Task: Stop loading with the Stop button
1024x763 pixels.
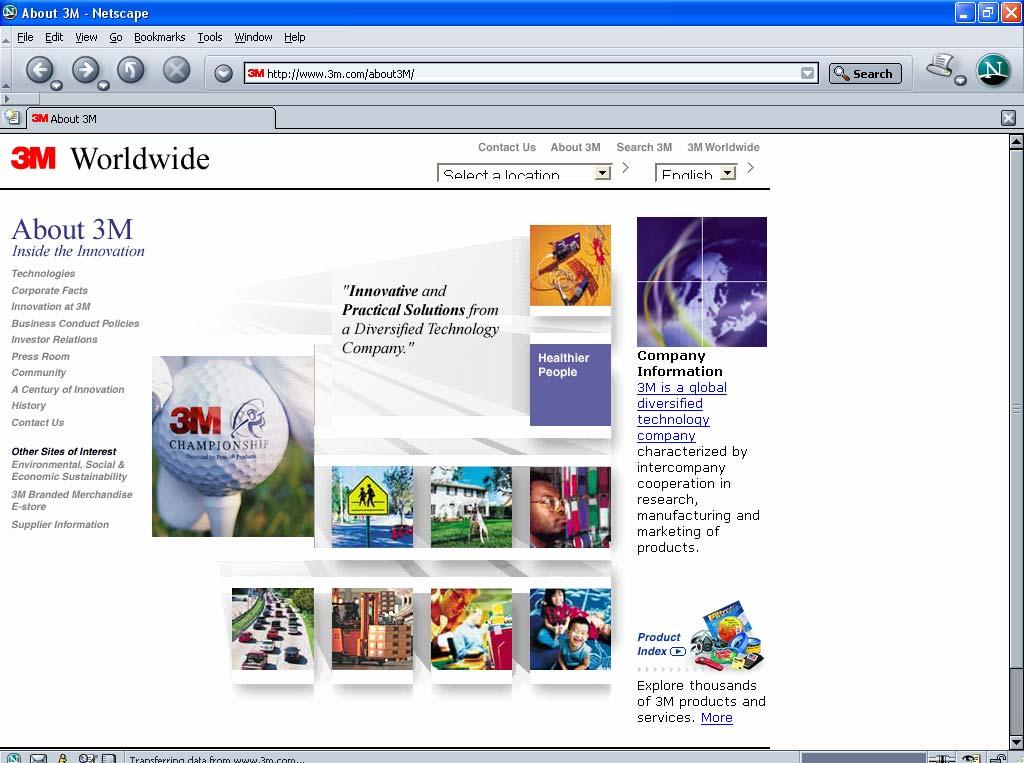Action: (176, 69)
